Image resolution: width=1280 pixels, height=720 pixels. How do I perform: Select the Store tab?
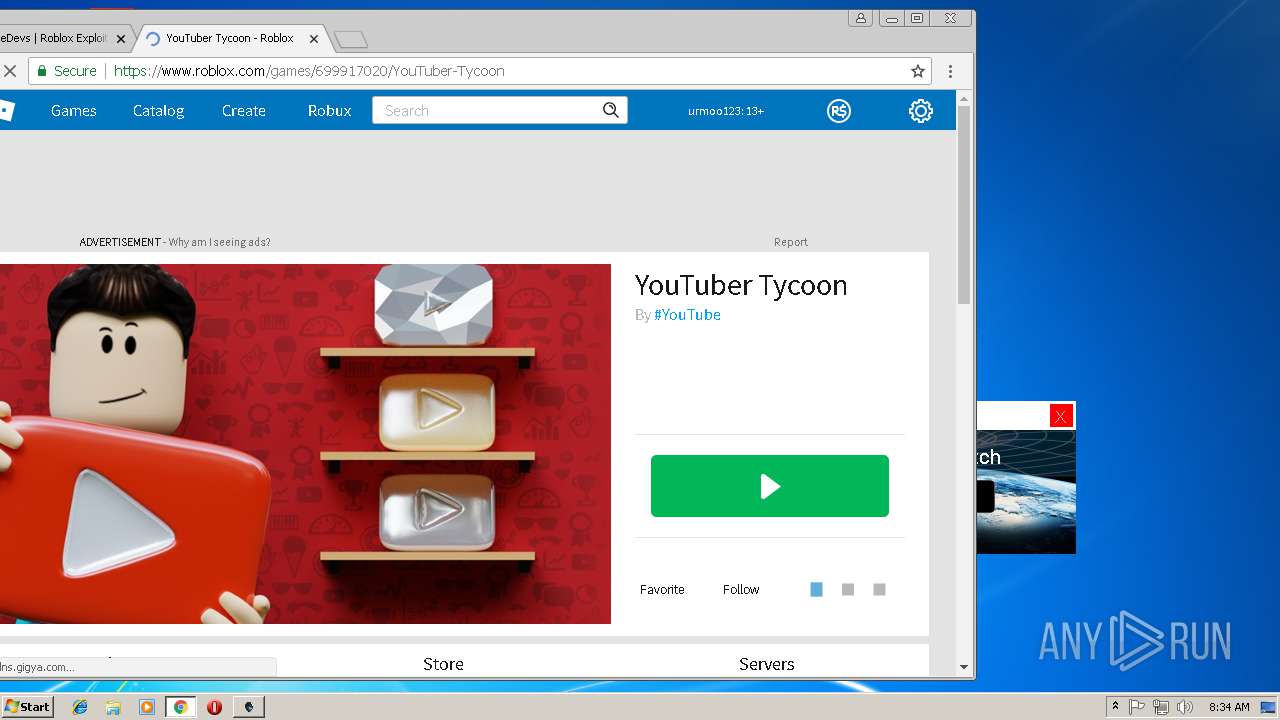pos(443,664)
